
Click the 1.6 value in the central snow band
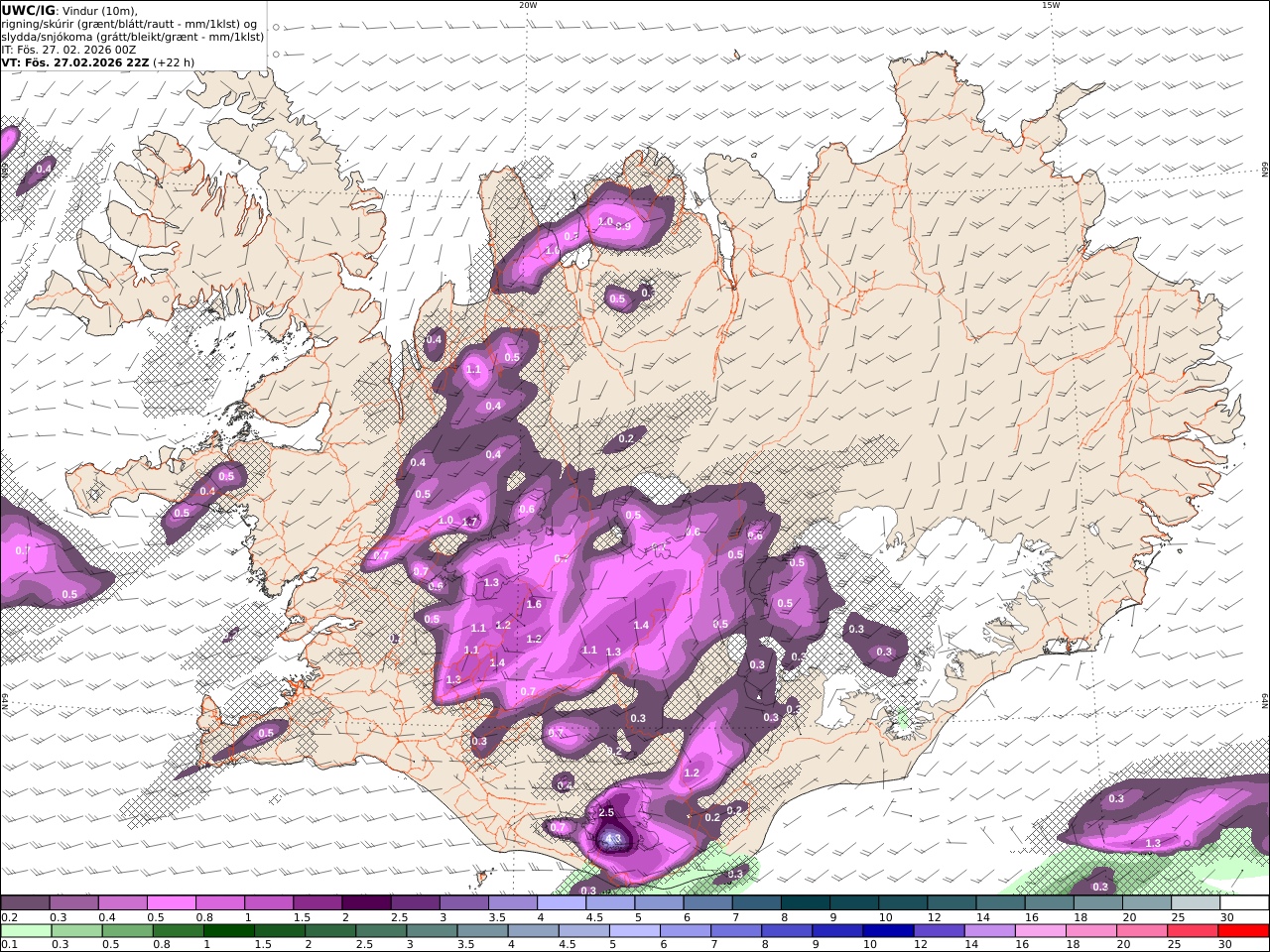534,604
